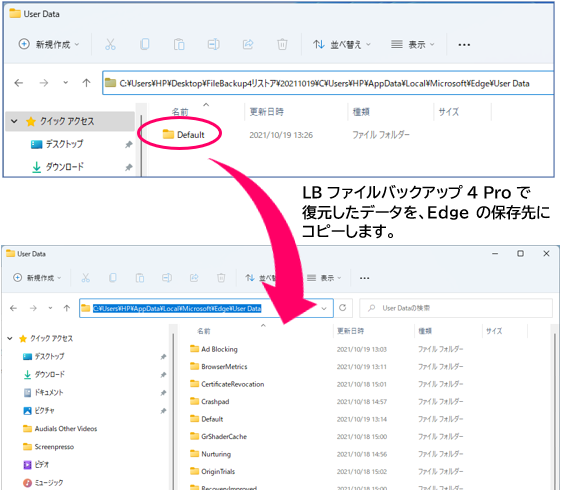Viewport: 562px width, 493px height.
Task: Click Rename icon in bottom window toolbar
Action: click(167, 278)
